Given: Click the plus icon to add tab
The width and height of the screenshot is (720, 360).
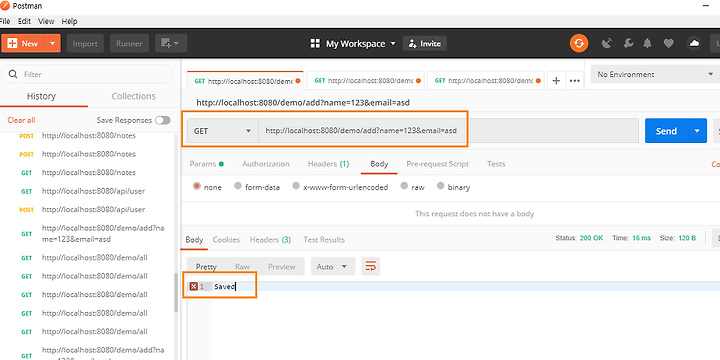Looking at the screenshot, I should coord(556,81).
